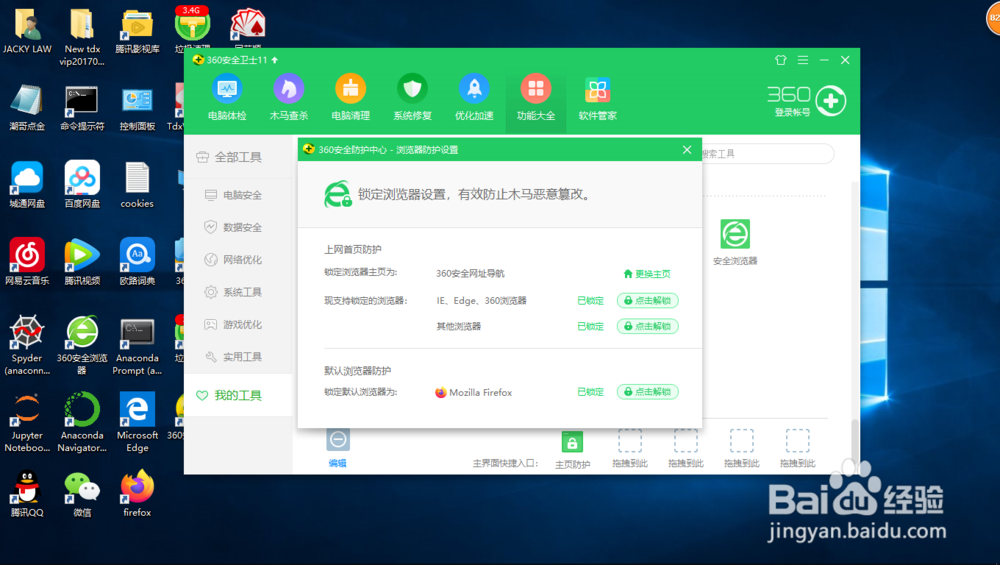1000x565 pixels.
Task: Select the 腾讯视频 desktop icon
Action: coord(82,261)
